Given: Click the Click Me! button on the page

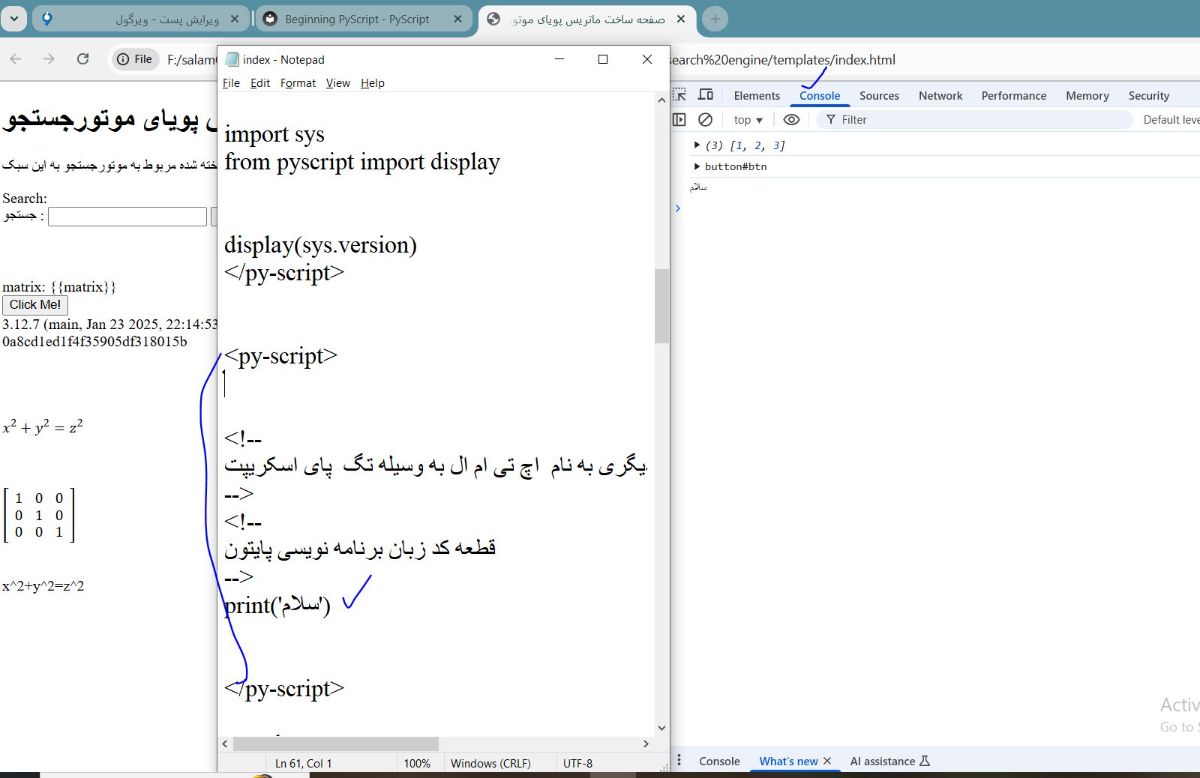Looking at the screenshot, I should [34, 304].
